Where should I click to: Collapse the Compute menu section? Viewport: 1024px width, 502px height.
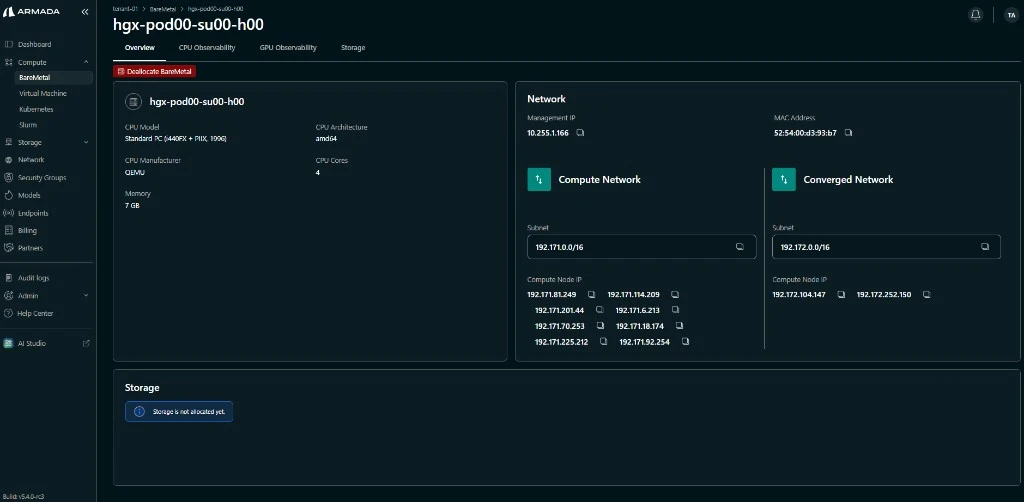pos(86,62)
